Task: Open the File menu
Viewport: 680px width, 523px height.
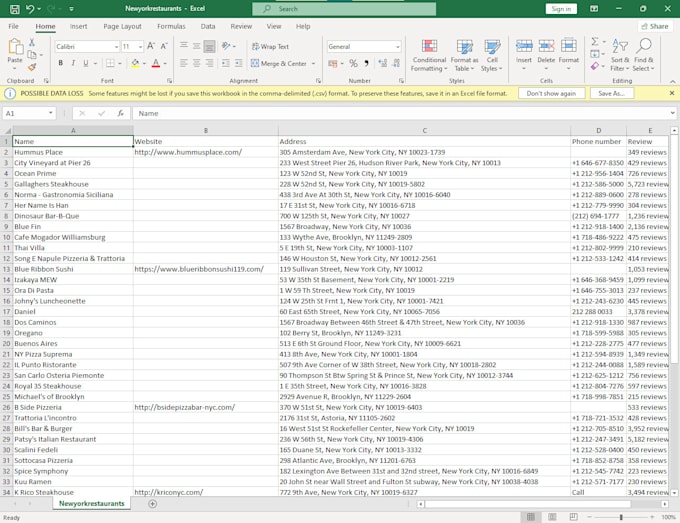Action: (13, 26)
